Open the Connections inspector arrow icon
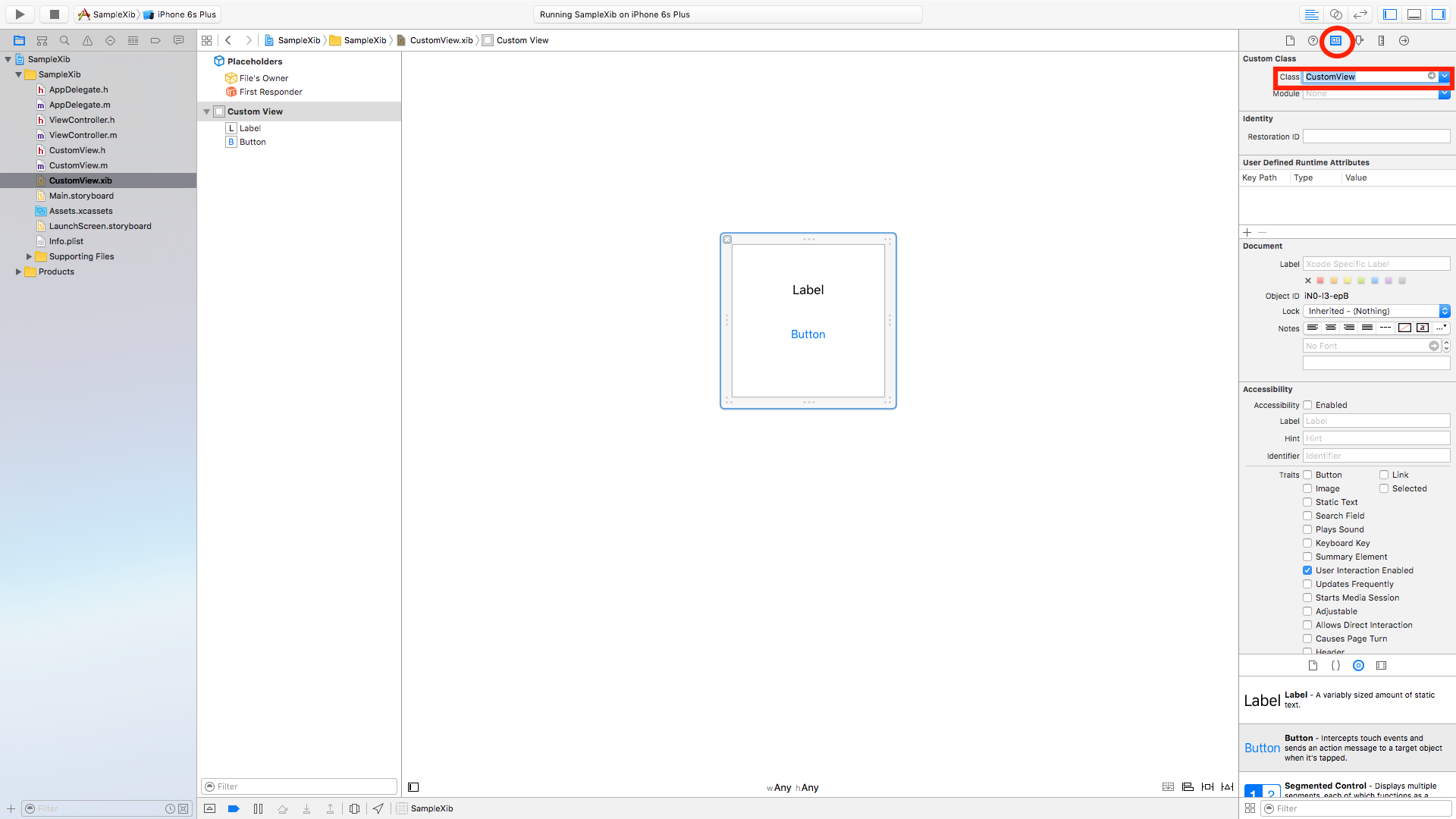The image size is (1456, 819). coord(1404,41)
